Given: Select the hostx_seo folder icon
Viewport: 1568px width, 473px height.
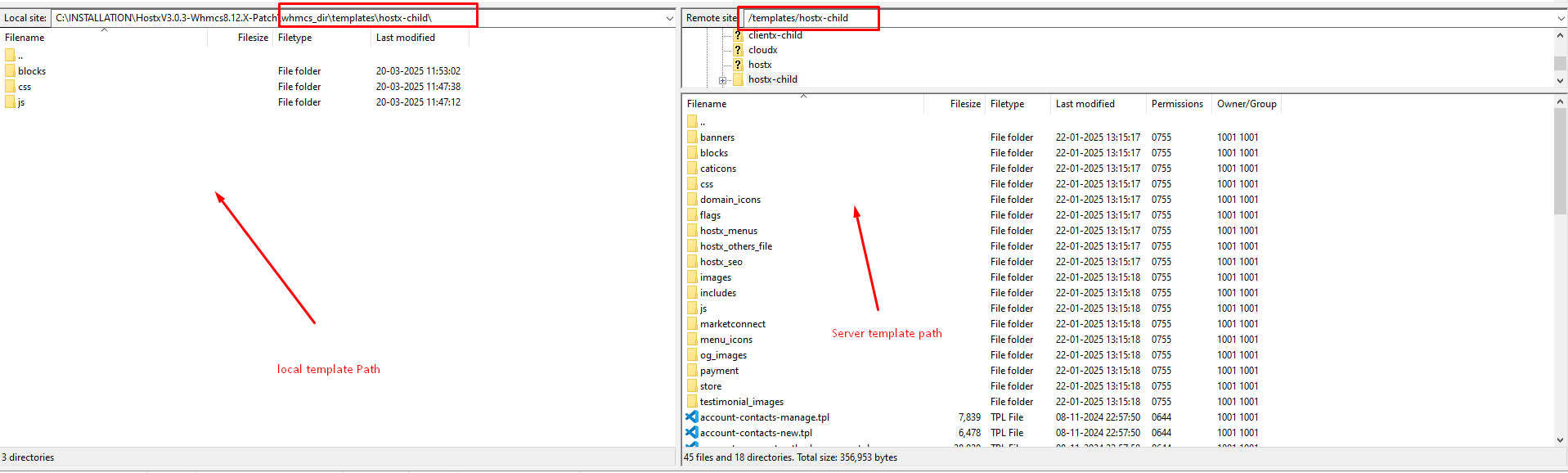Looking at the screenshot, I should tap(692, 262).
